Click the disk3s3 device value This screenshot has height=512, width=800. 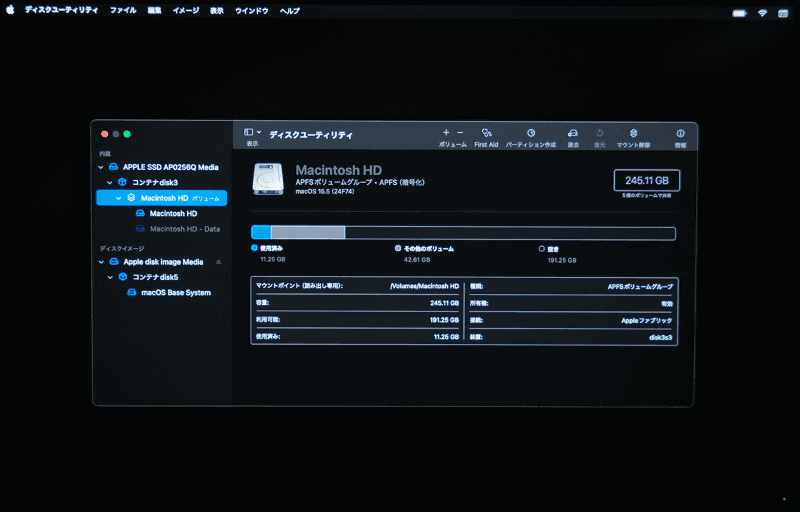(x=660, y=337)
